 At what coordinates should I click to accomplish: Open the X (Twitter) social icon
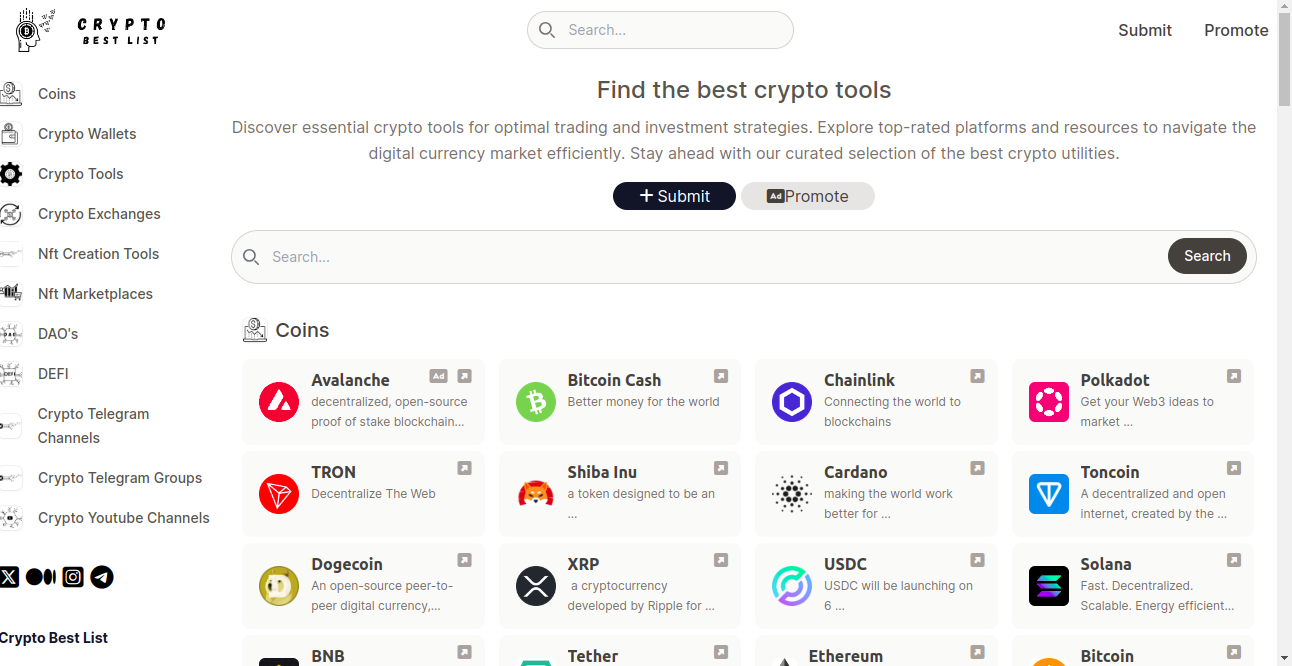(9, 577)
